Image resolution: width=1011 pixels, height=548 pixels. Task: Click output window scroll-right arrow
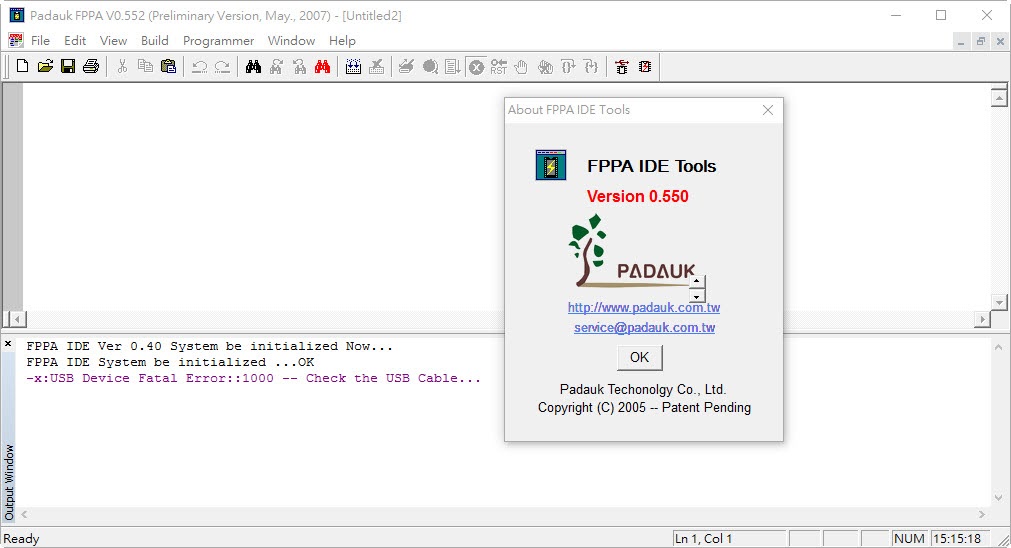[983, 514]
